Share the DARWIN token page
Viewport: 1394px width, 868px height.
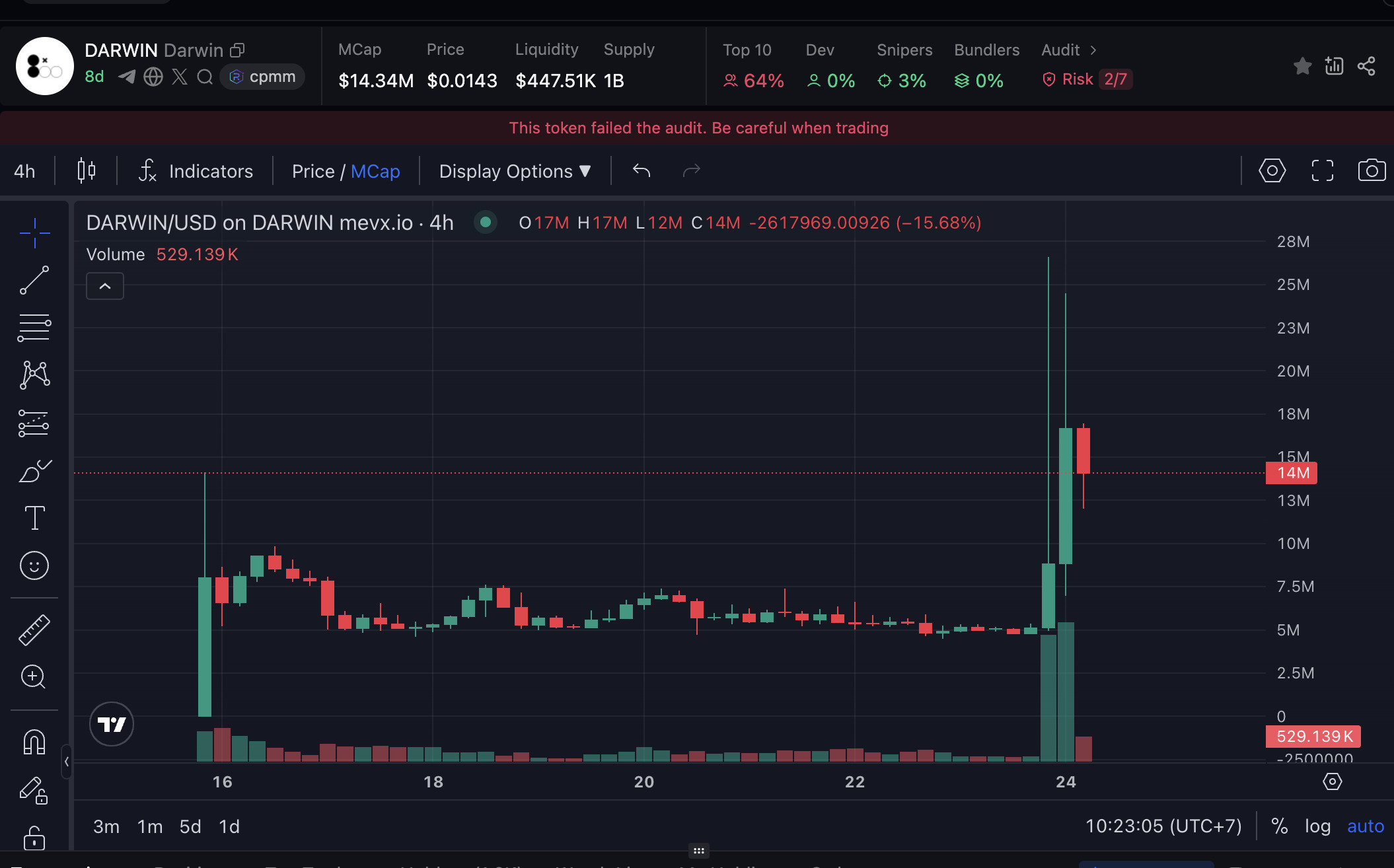pyautogui.click(x=1366, y=66)
